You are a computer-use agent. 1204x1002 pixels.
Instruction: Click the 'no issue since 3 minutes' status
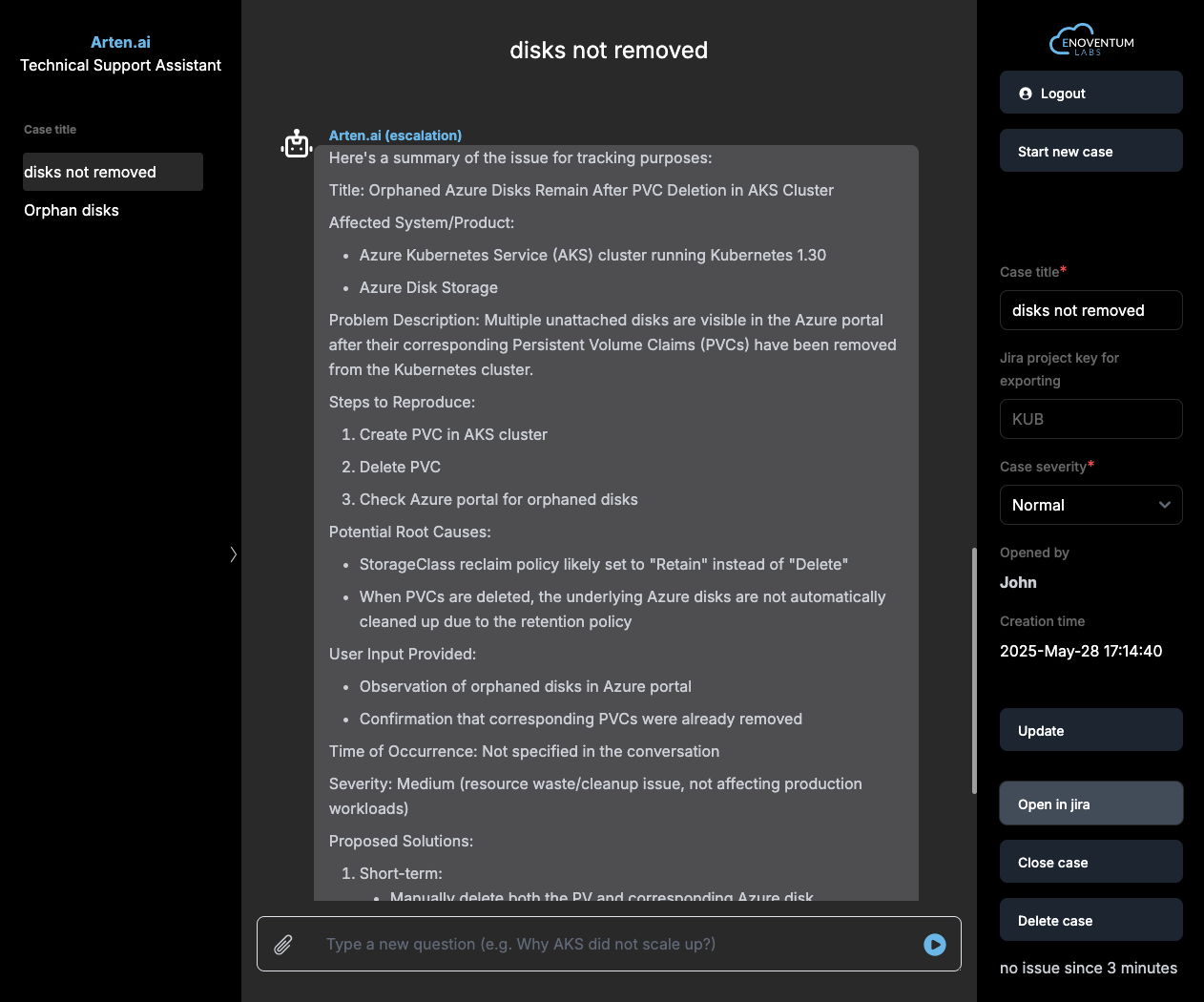1089,968
